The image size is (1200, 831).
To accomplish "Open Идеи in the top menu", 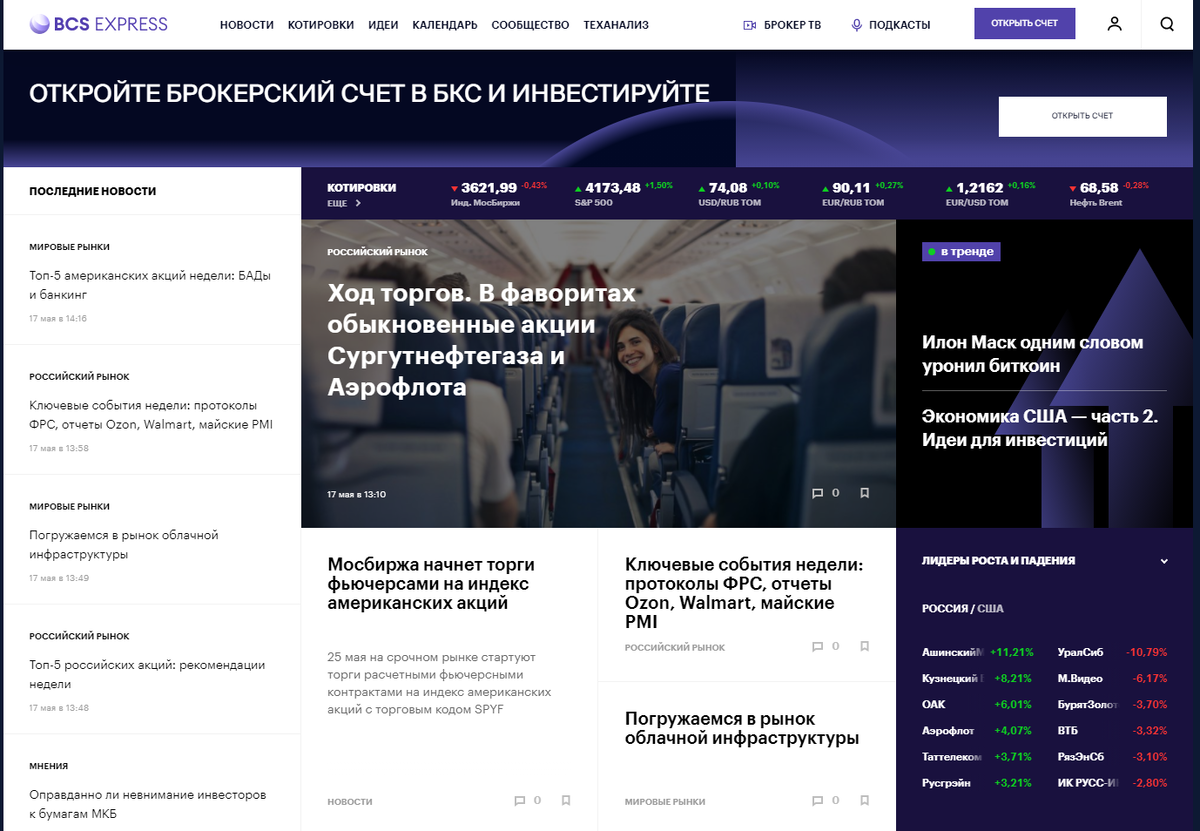I will pyautogui.click(x=383, y=25).
